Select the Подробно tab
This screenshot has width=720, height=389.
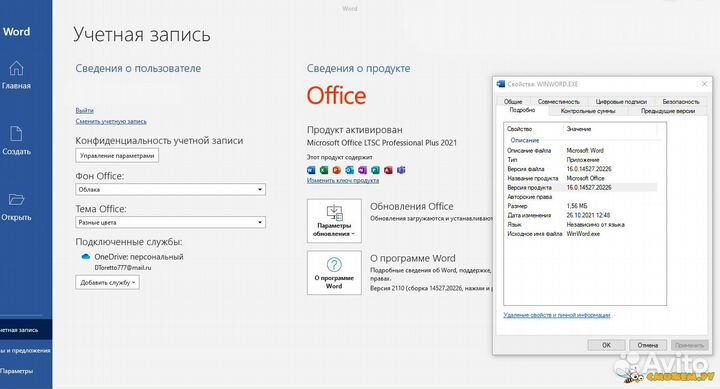pyautogui.click(x=522, y=110)
